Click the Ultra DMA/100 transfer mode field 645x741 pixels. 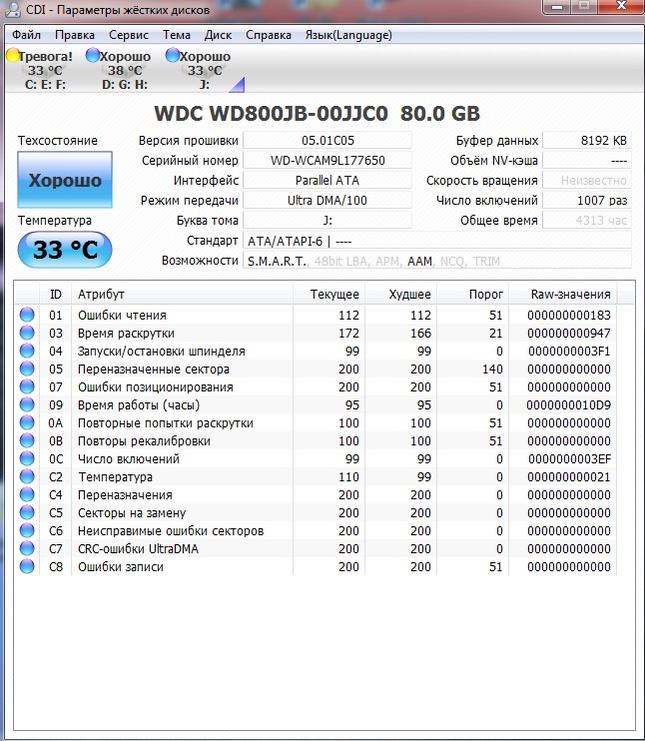coord(327,200)
